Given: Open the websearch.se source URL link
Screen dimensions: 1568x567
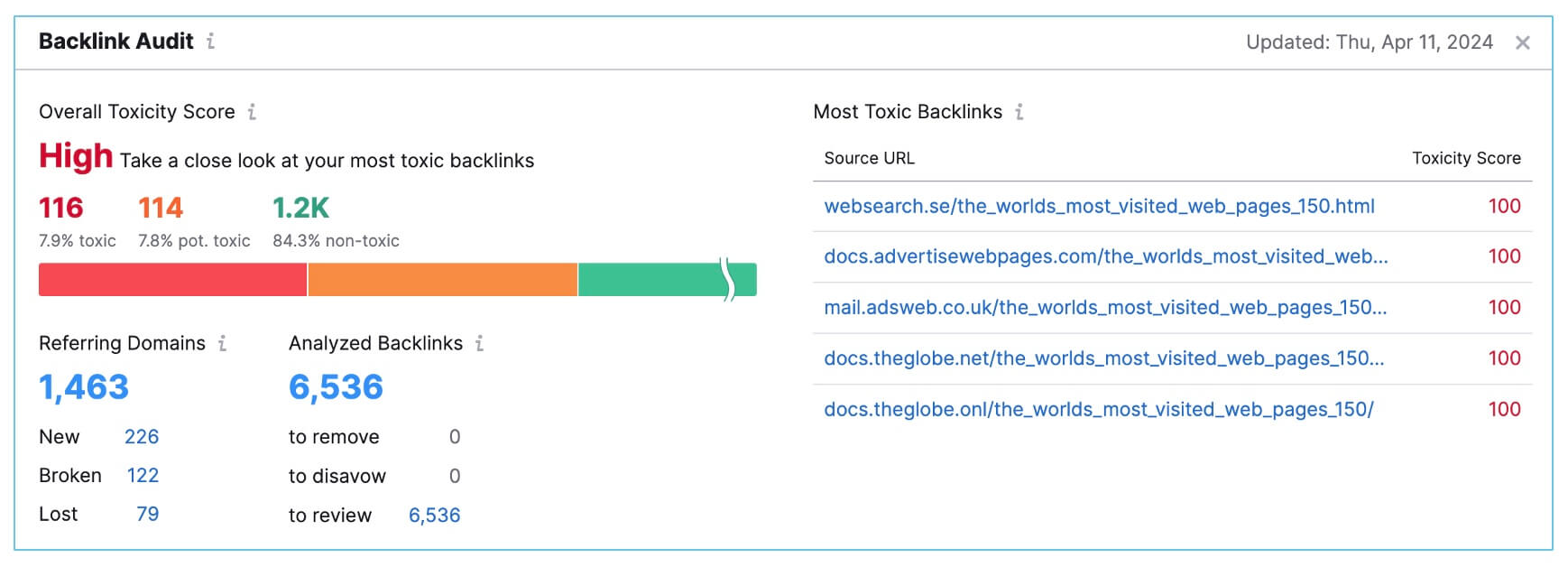Looking at the screenshot, I should [1099, 206].
